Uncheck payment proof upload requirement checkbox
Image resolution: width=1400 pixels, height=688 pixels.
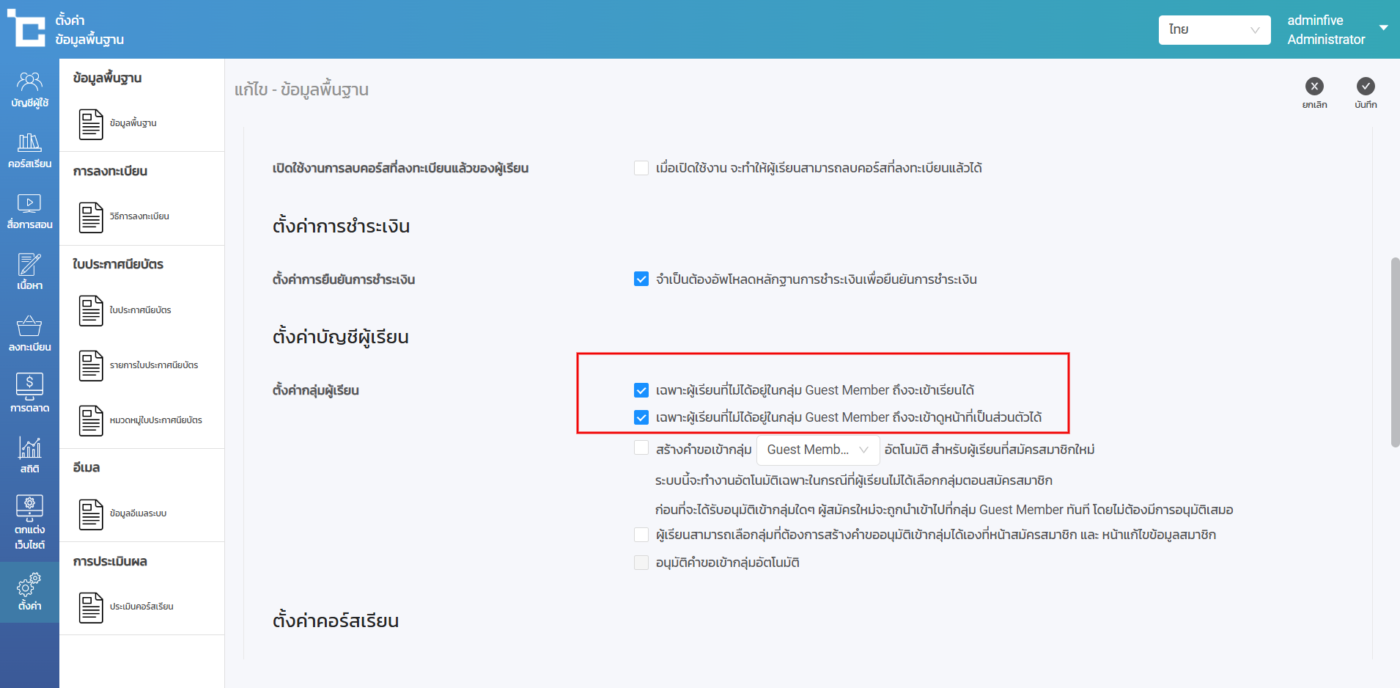pyautogui.click(x=641, y=279)
